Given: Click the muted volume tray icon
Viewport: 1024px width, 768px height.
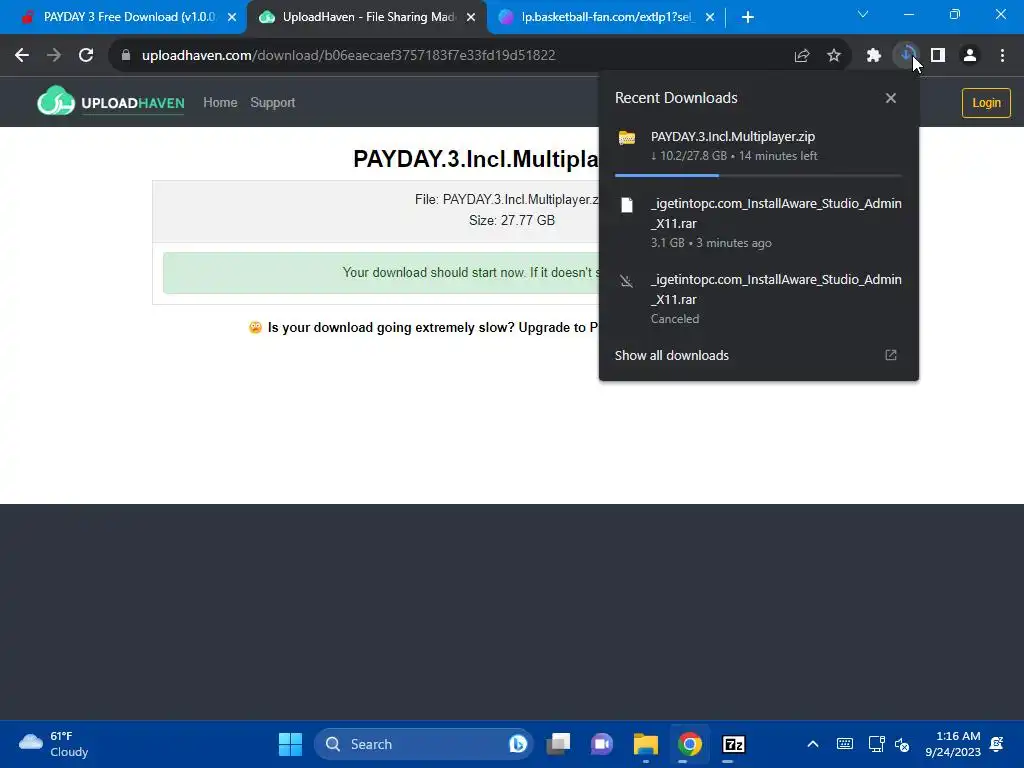Looking at the screenshot, I should click(x=902, y=744).
